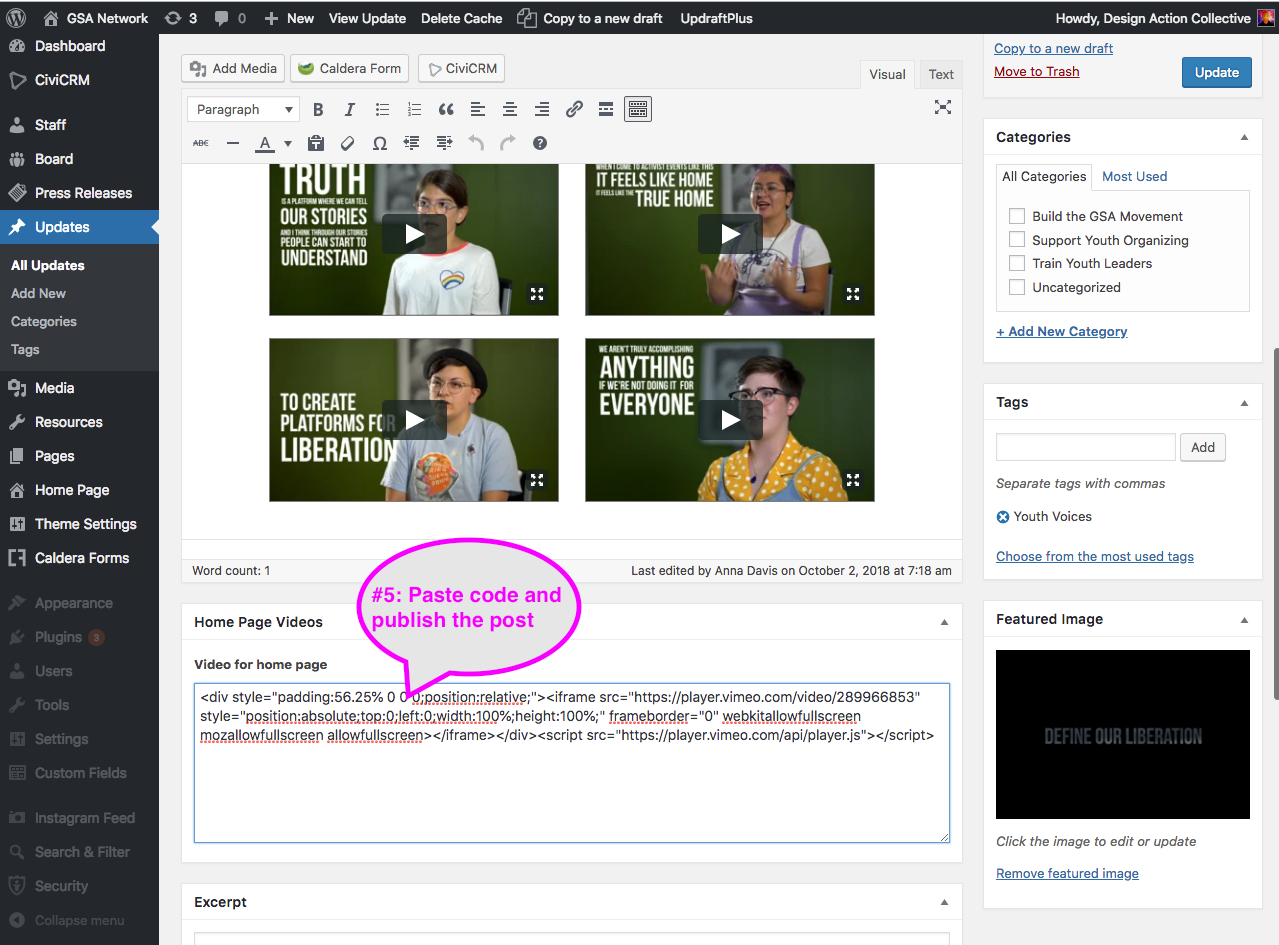Insert a bulleted list
Viewport: 1279px width, 945px height.
pyautogui.click(x=382, y=109)
